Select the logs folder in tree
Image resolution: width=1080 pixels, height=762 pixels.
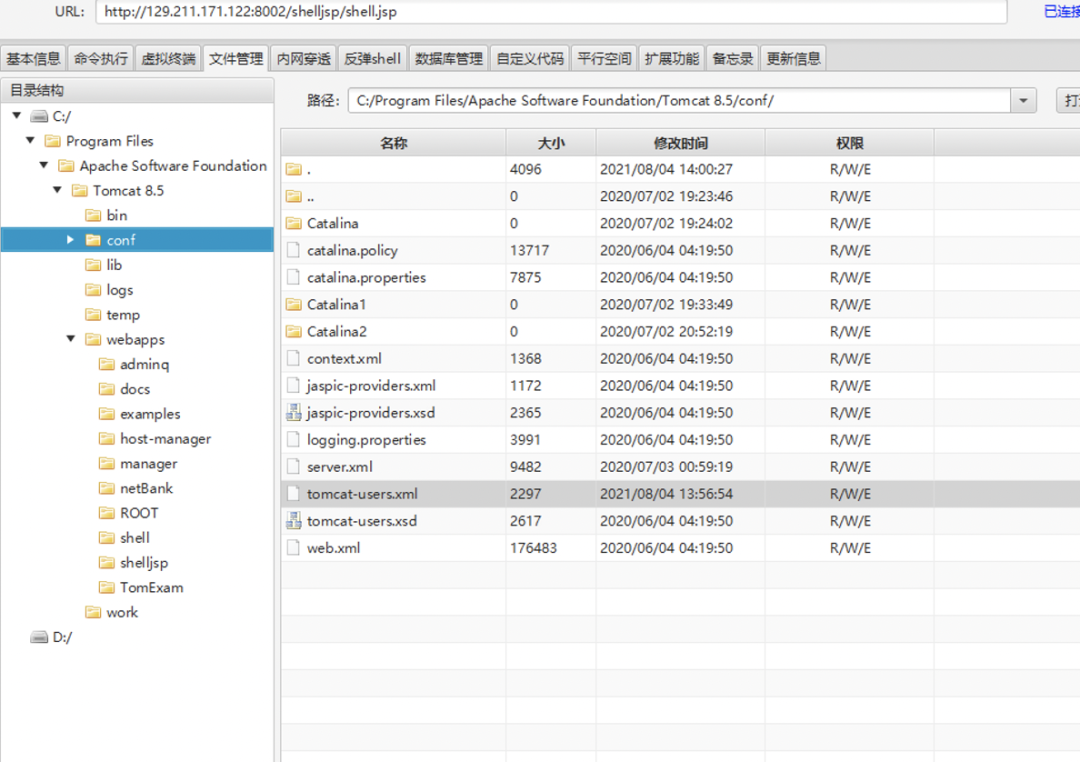pyautogui.click(x=119, y=290)
